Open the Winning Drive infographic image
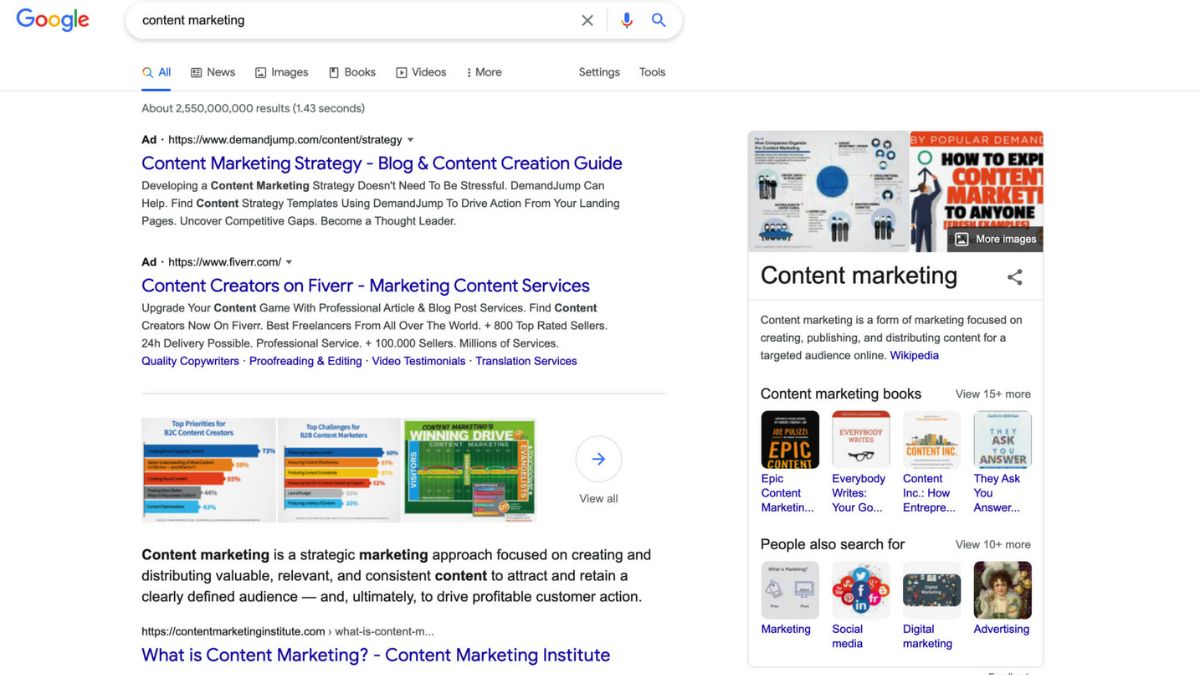1200x675 pixels. pyautogui.click(x=470, y=470)
